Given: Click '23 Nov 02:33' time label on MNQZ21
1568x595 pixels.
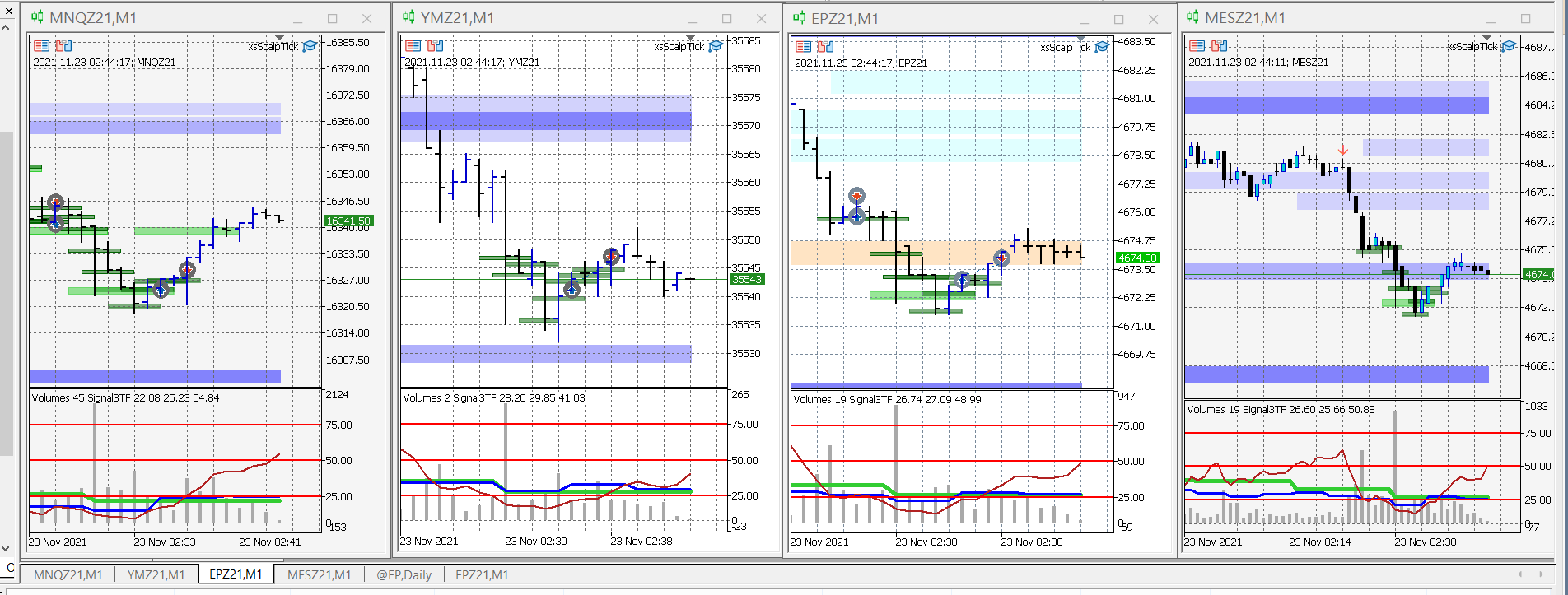Looking at the screenshot, I should pyautogui.click(x=165, y=542).
